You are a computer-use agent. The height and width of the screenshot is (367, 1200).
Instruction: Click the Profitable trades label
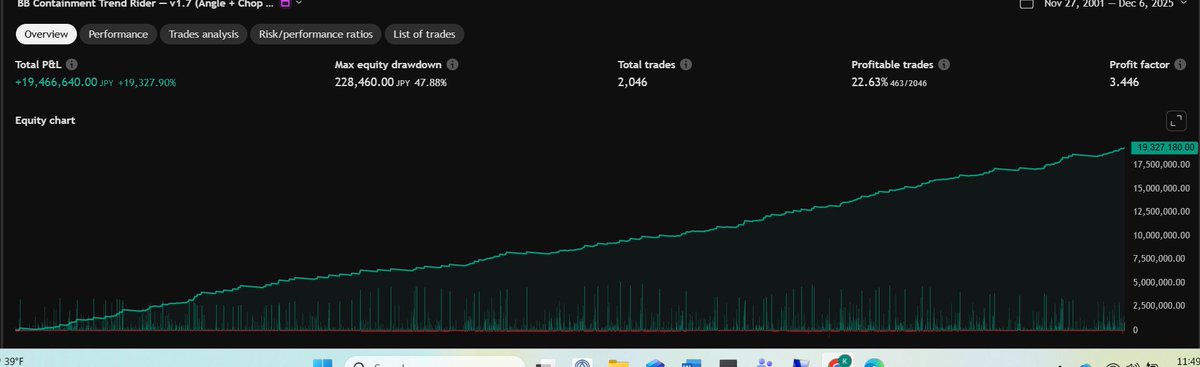point(891,64)
